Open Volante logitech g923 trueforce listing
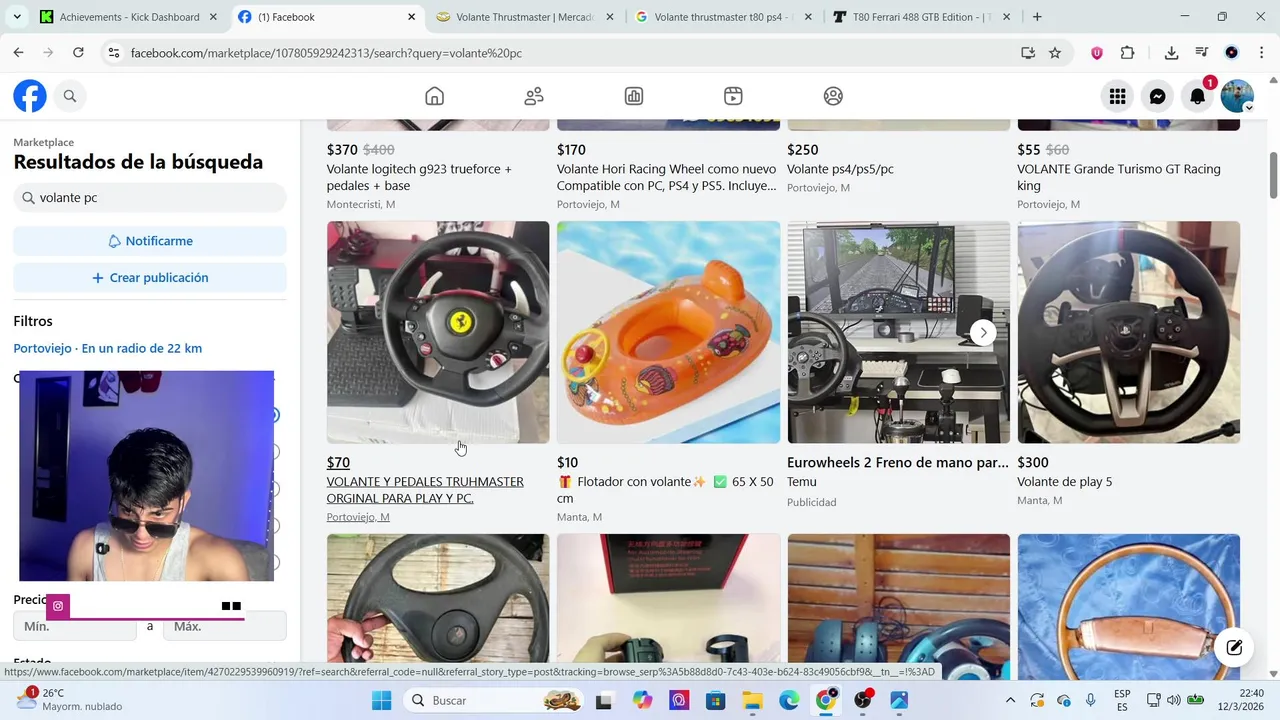The width and height of the screenshot is (1280, 720). click(419, 177)
